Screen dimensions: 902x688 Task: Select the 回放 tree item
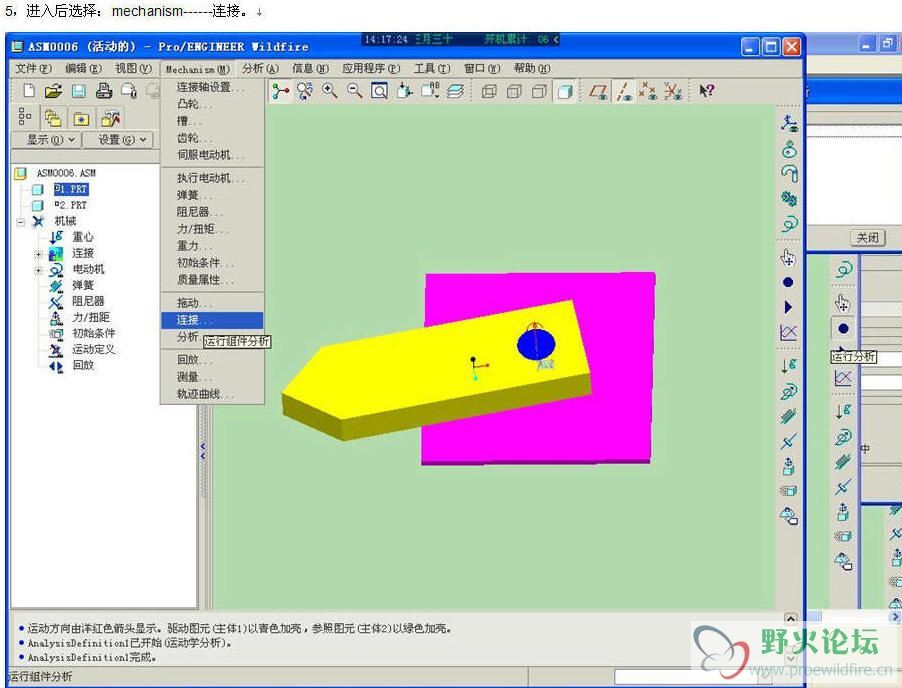click(82, 365)
